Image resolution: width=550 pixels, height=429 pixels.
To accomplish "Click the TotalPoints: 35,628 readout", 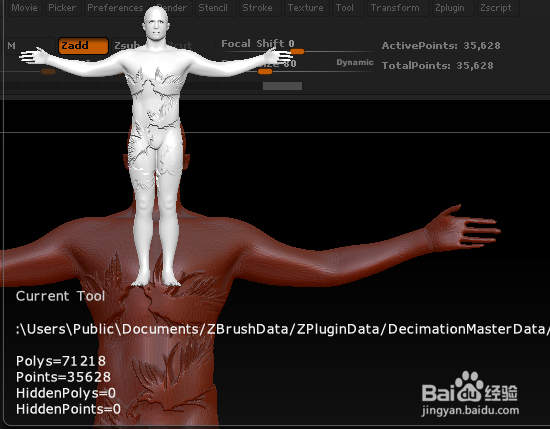I will (x=437, y=66).
